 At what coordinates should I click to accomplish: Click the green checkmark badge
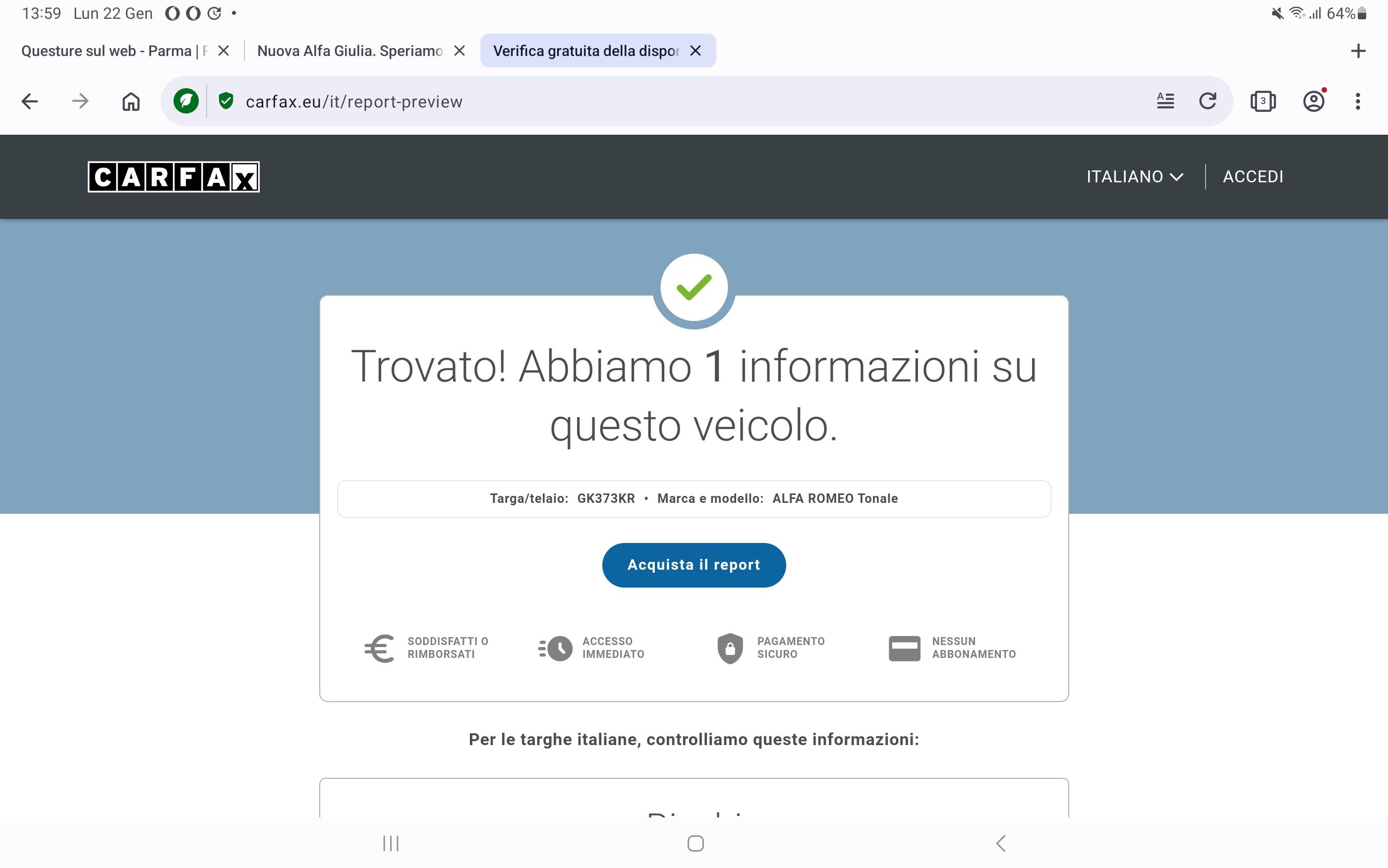click(x=694, y=287)
